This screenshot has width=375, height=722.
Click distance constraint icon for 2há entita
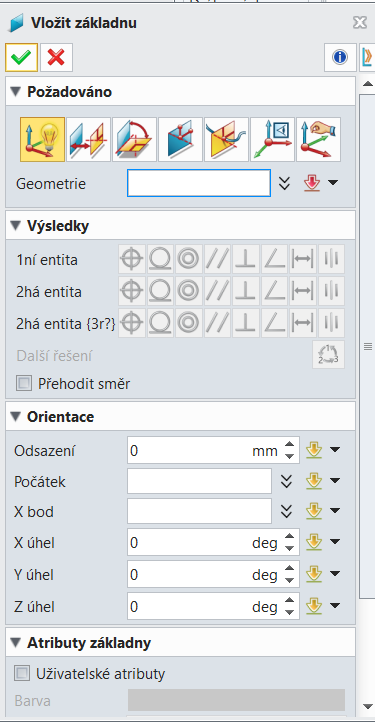click(303, 291)
